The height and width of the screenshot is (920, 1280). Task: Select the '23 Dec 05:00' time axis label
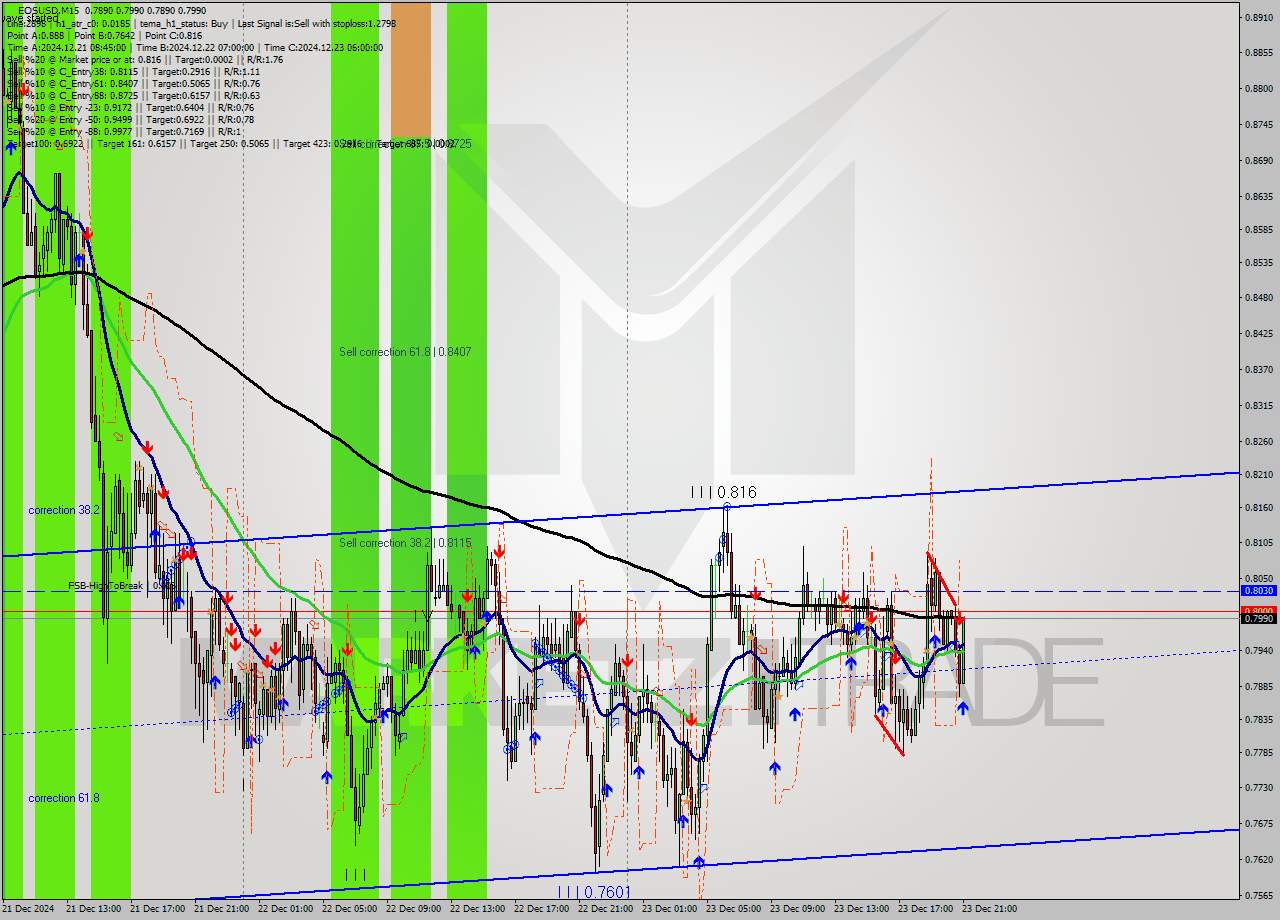tap(733, 909)
